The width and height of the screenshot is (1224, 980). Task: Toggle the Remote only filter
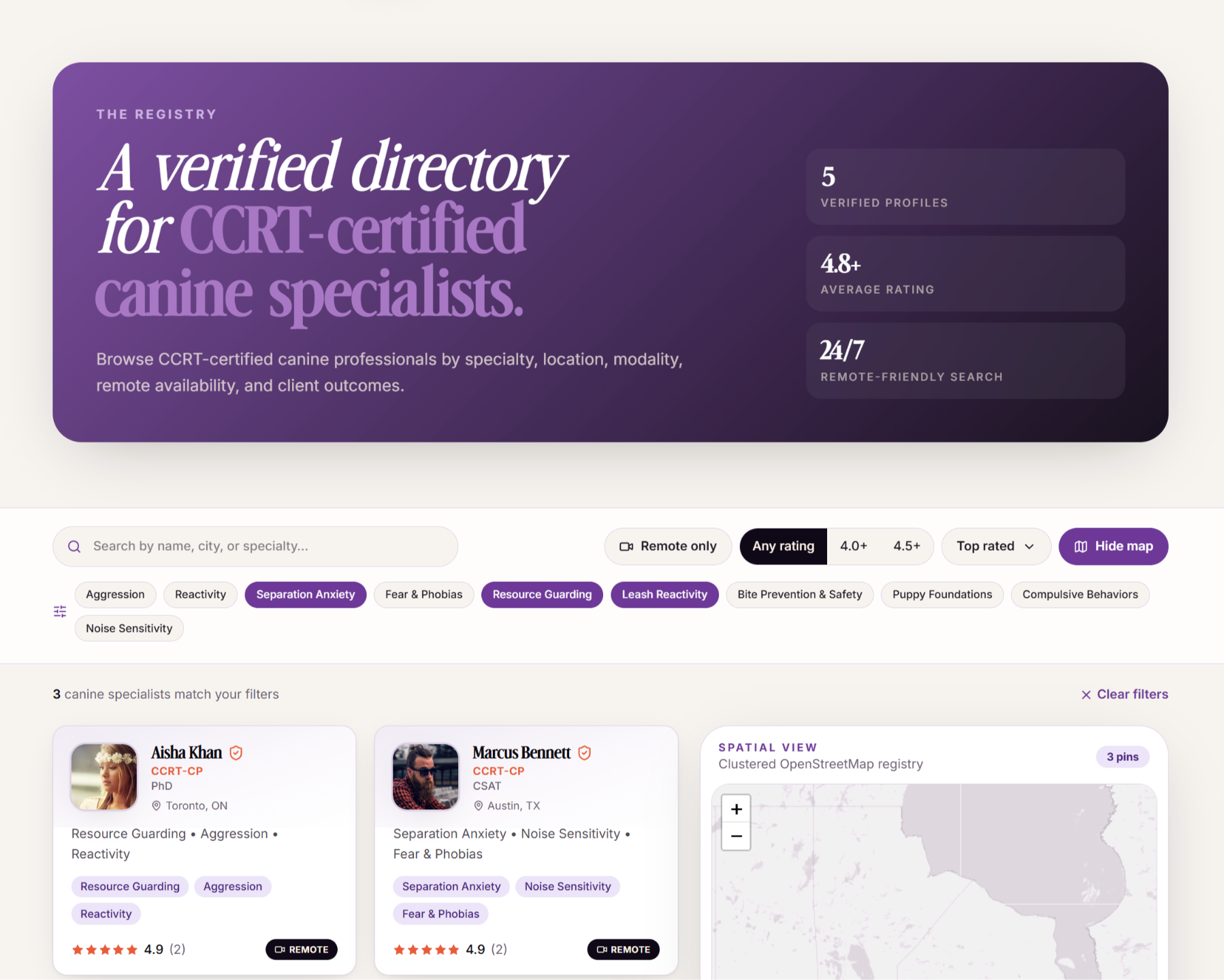point(669,546)
